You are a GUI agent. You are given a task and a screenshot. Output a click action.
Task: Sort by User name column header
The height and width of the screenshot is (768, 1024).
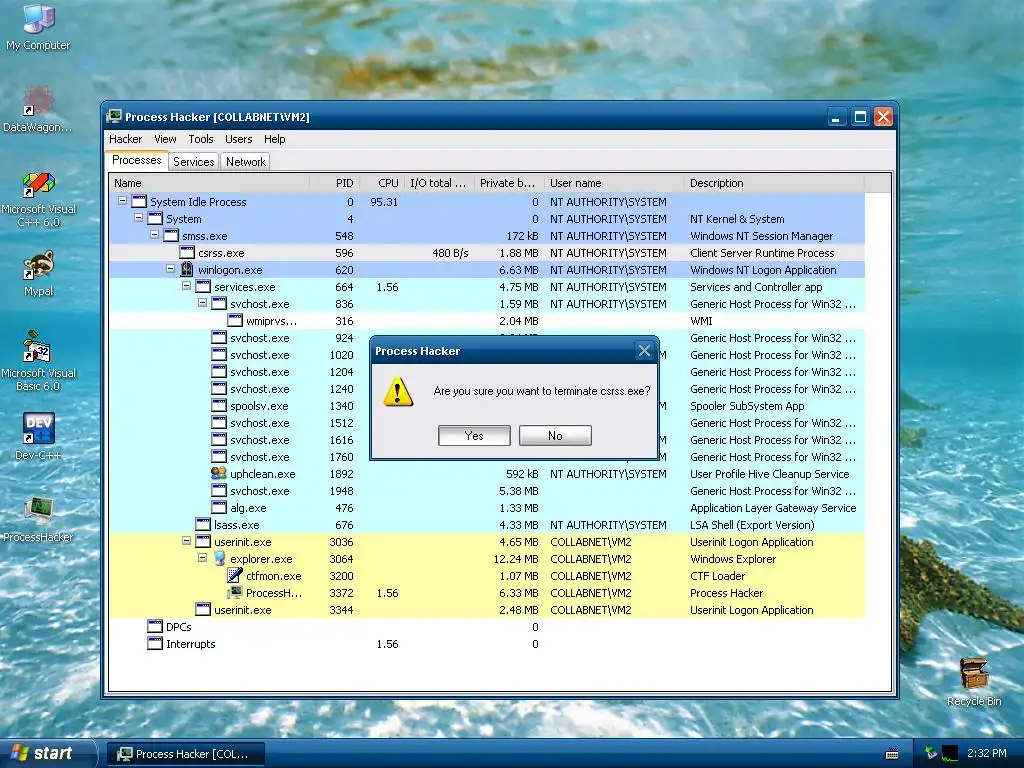[614, 183]
